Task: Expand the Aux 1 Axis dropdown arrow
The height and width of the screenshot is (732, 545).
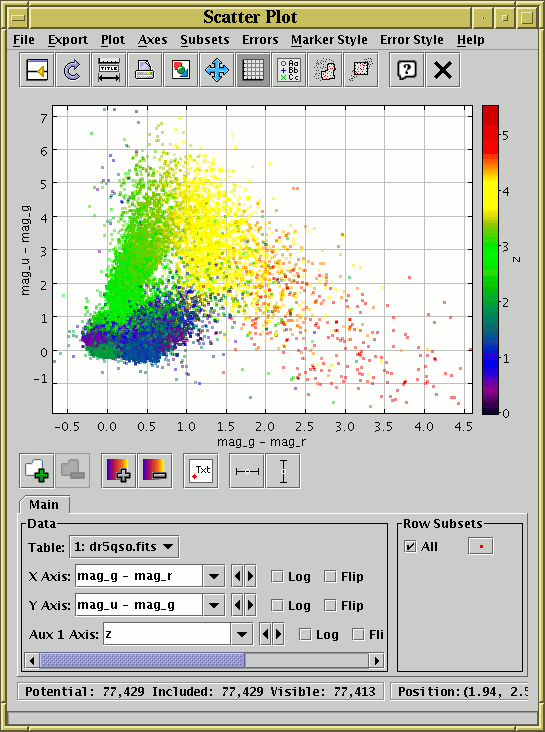Action: 242,634
